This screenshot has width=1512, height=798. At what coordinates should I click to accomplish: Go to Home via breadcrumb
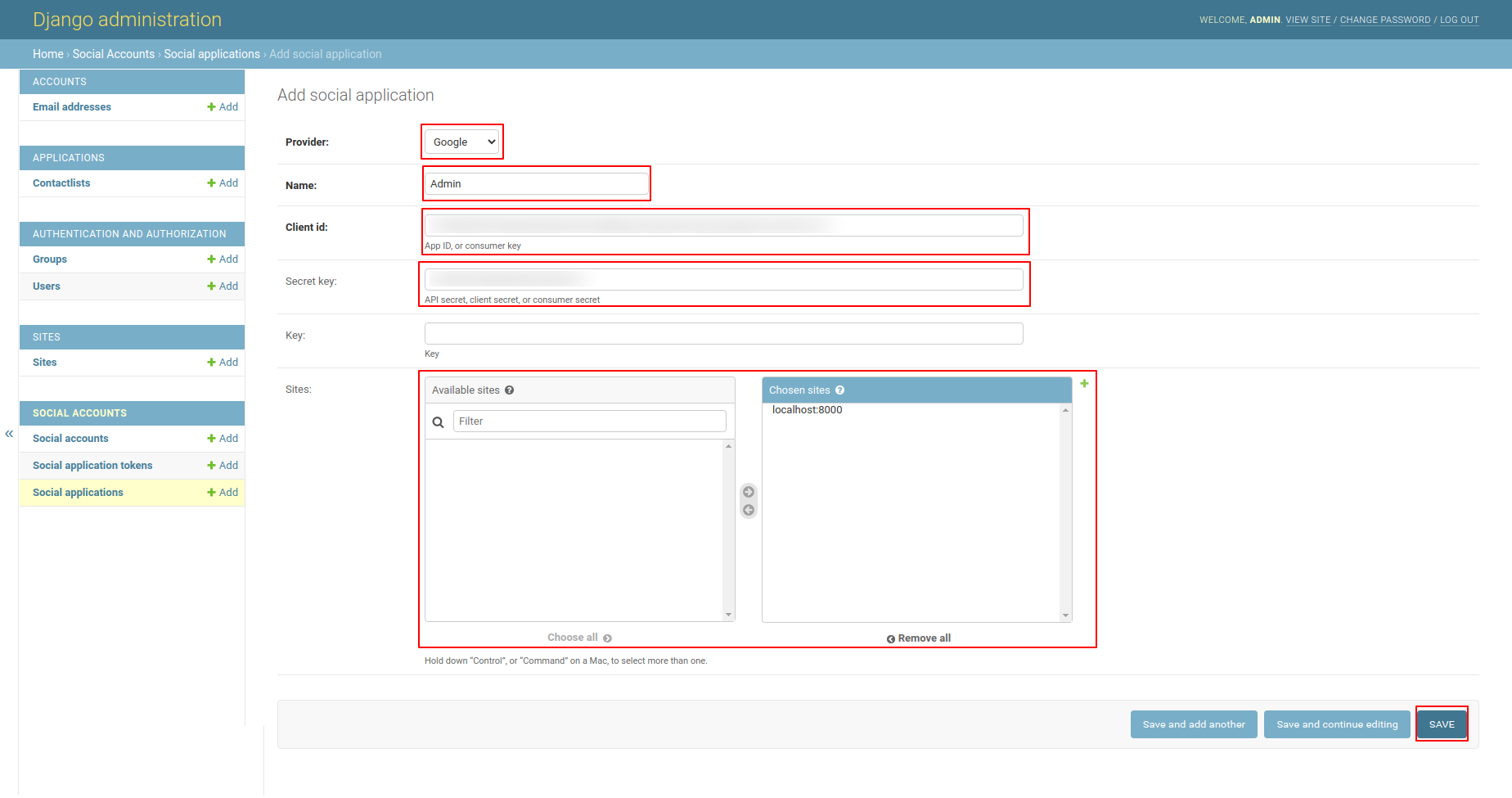(47, 53)
